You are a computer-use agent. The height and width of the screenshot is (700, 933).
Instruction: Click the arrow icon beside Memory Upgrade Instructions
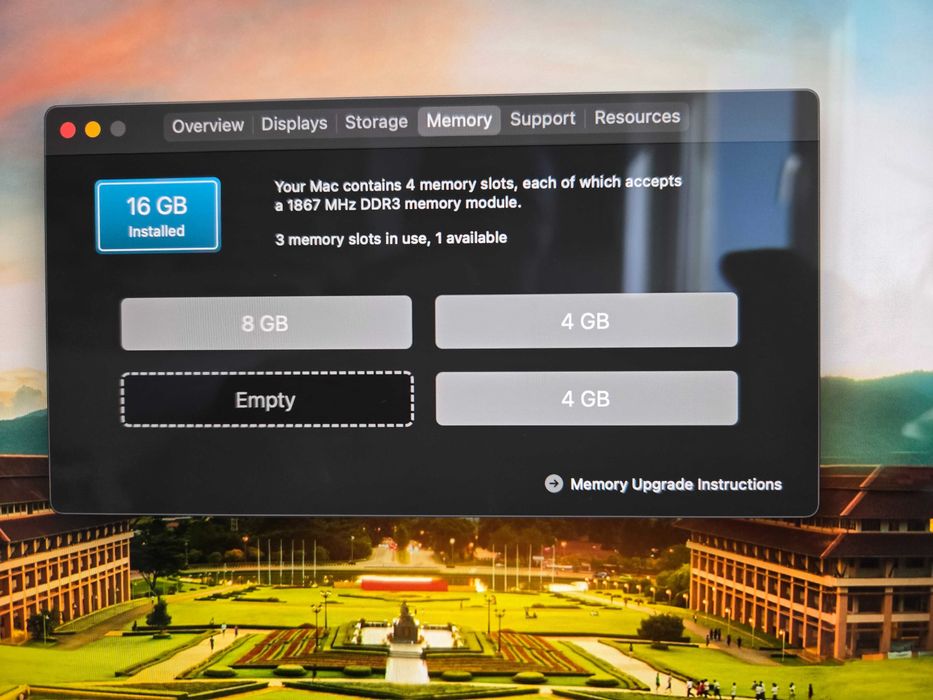pyautogui.click(x=553, y=483)
